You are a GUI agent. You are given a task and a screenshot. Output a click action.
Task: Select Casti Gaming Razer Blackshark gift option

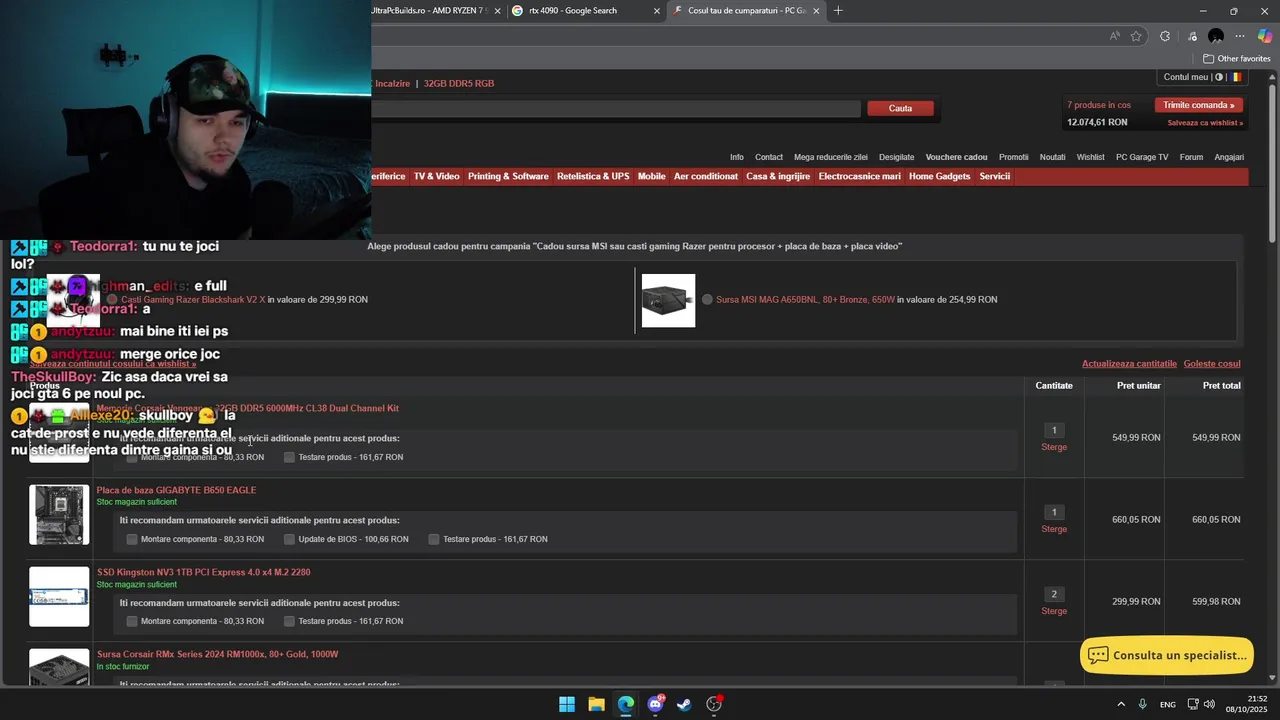pos(112,299)
